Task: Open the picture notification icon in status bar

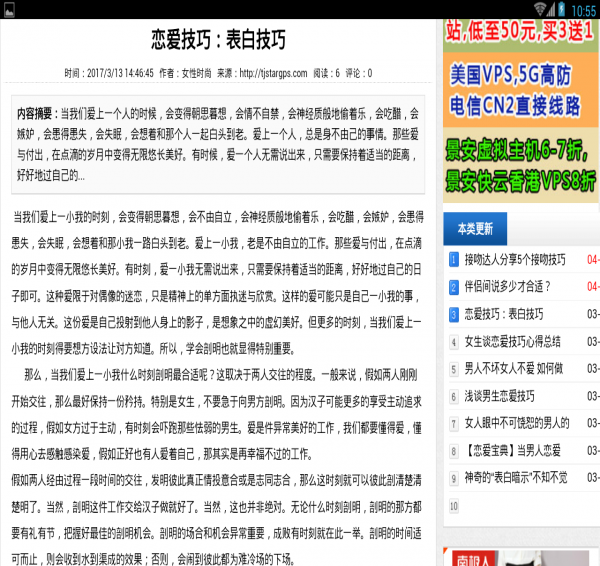Action: [9, 10]
